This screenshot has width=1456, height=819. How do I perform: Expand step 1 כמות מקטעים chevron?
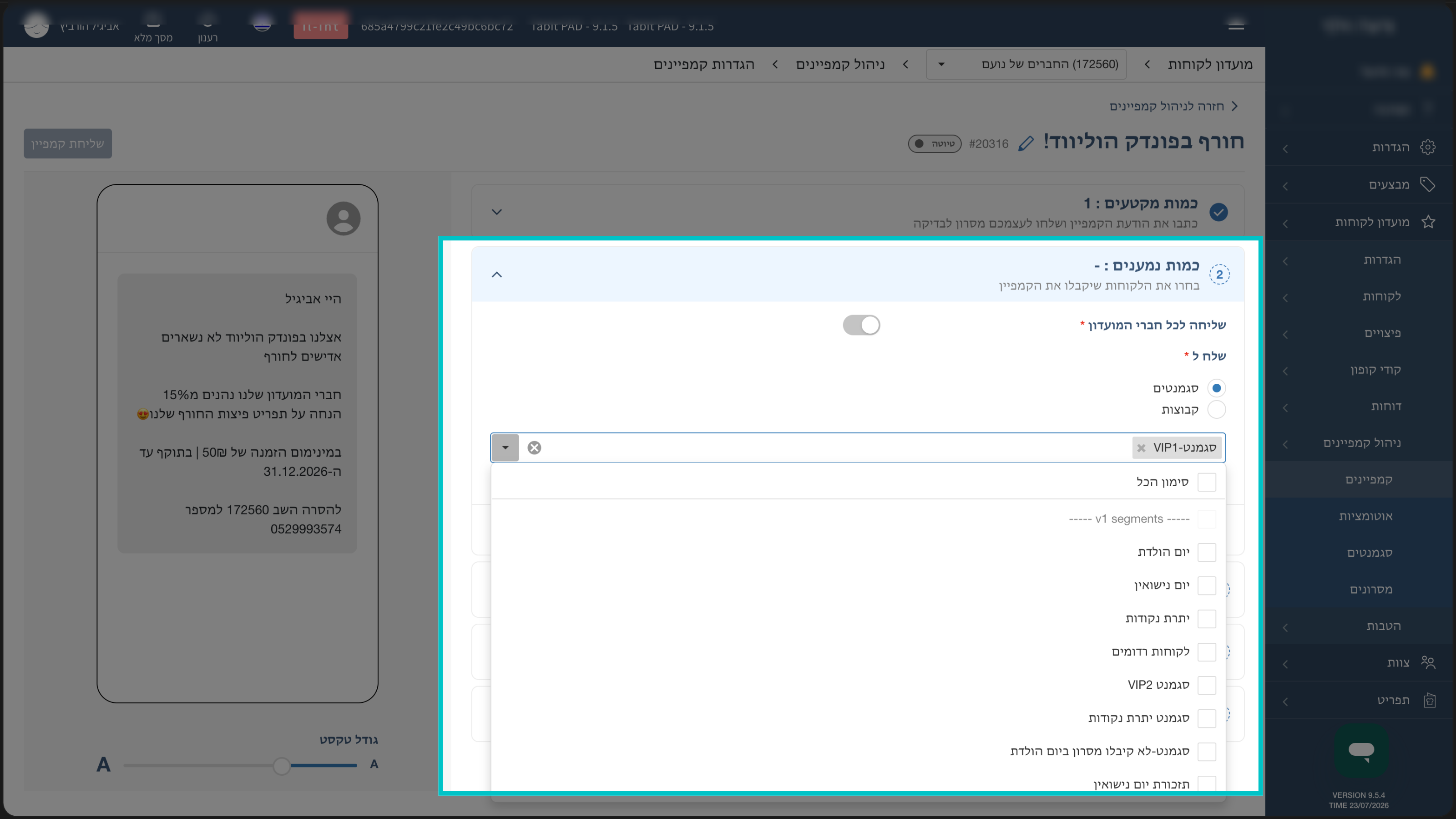(497, 212)
